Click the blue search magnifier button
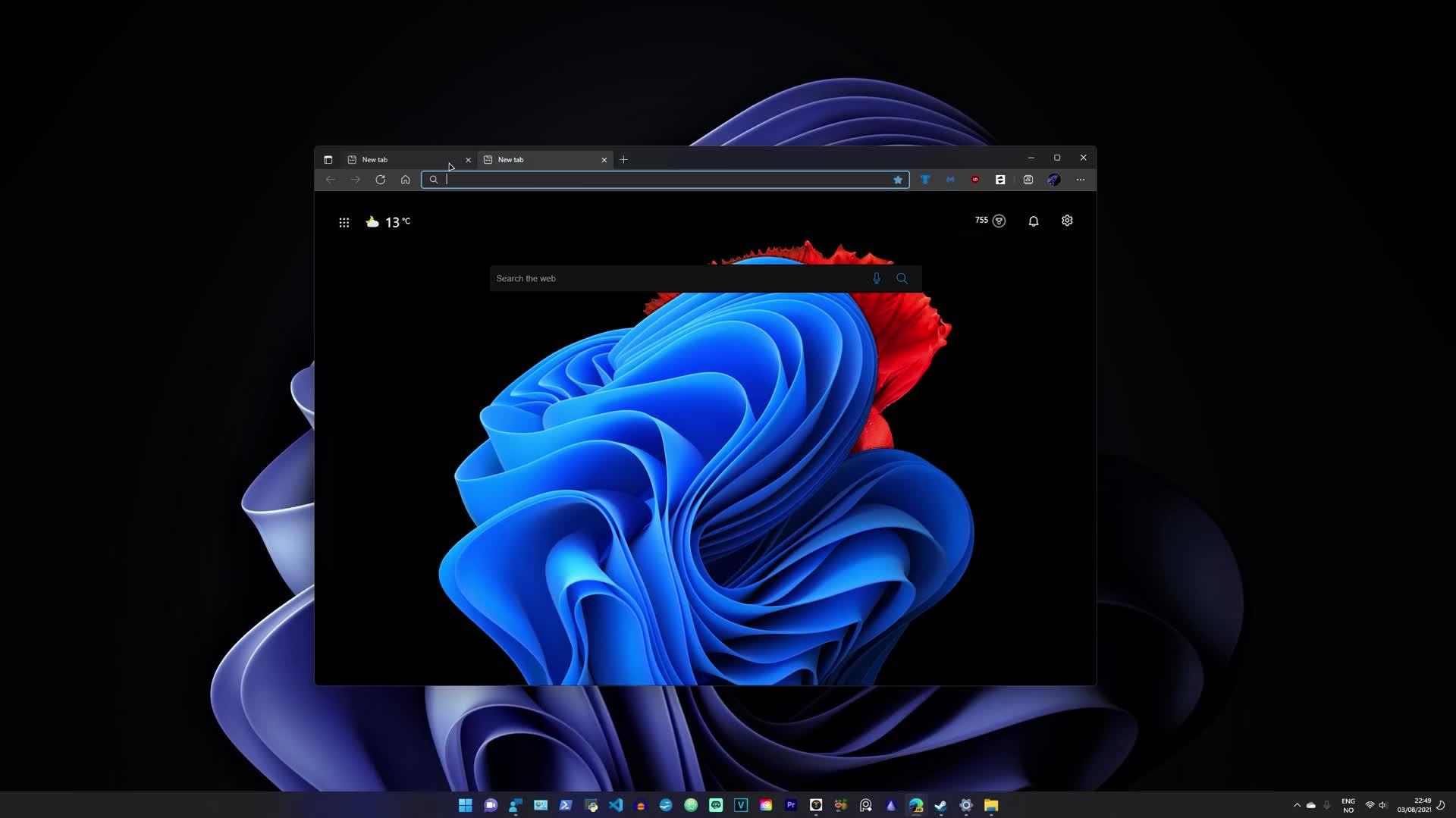Screen dimensions: 1456x818 902,278
